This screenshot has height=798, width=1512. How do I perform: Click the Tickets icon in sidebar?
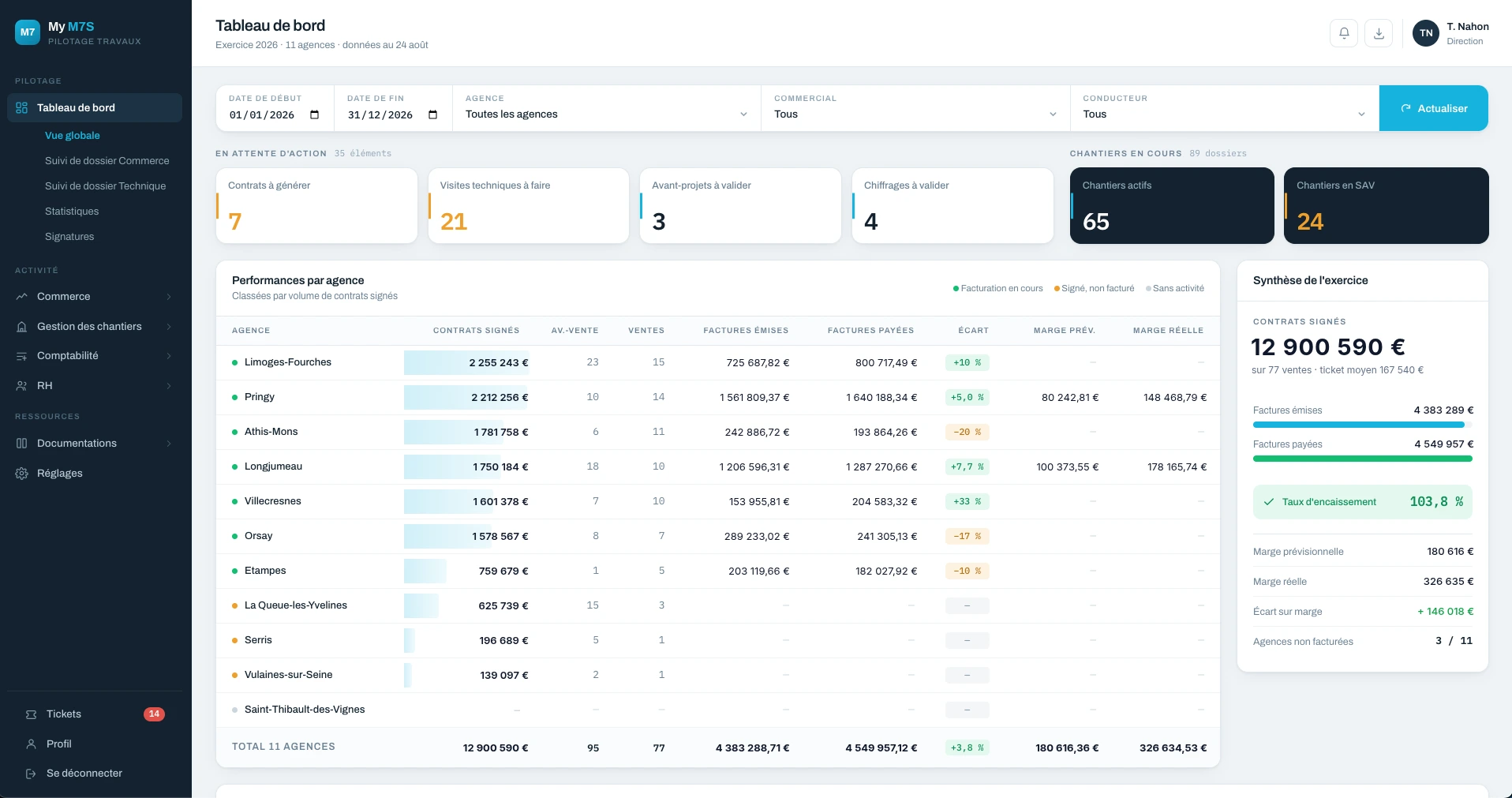point(32,714)
